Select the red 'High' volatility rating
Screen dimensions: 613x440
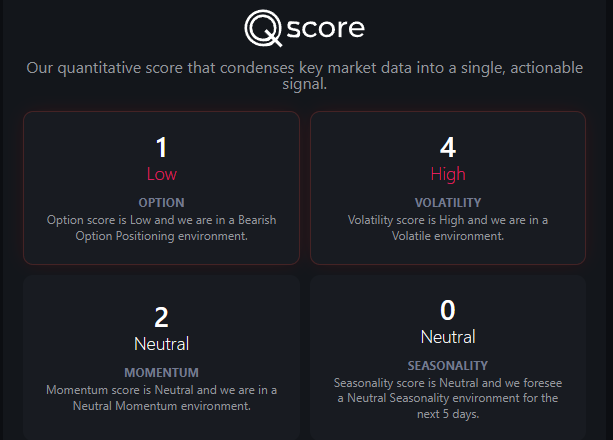(x=448, y=174)
